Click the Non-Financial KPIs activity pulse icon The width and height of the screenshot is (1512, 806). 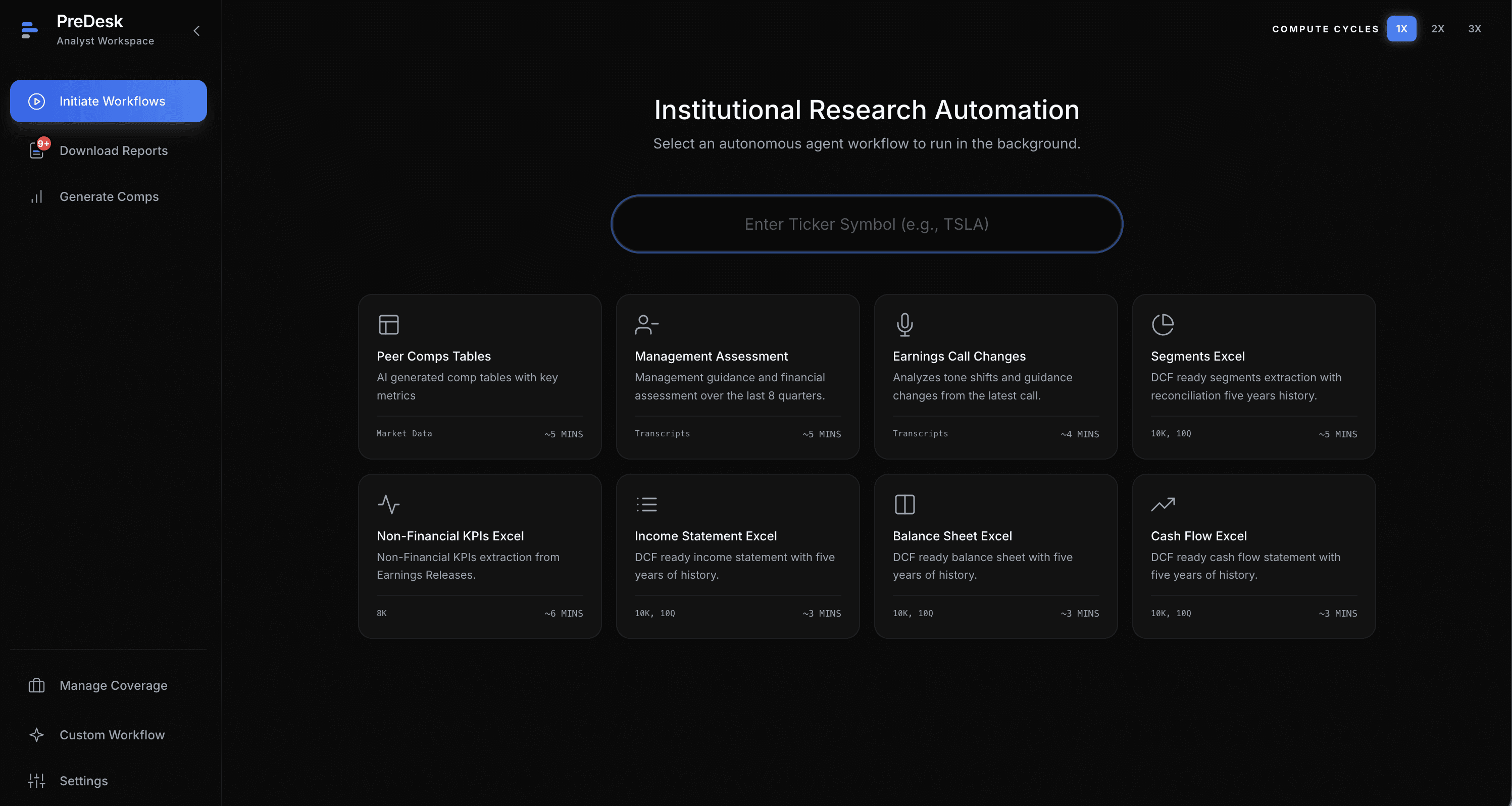coord(388,503)
